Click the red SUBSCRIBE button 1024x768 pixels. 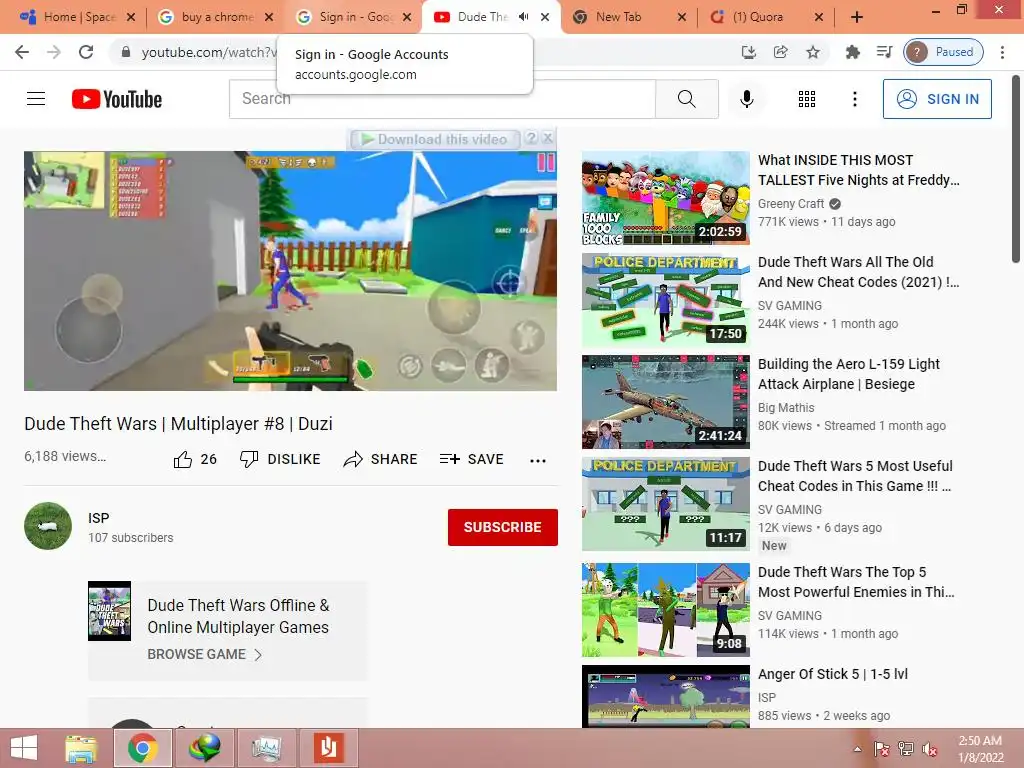click(x=502, y=527)
